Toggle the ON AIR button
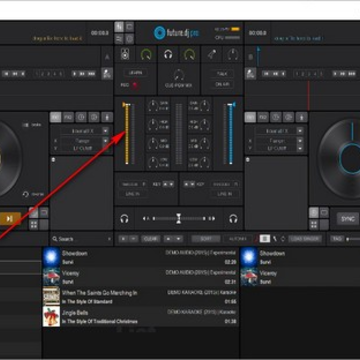 [222, 84]
